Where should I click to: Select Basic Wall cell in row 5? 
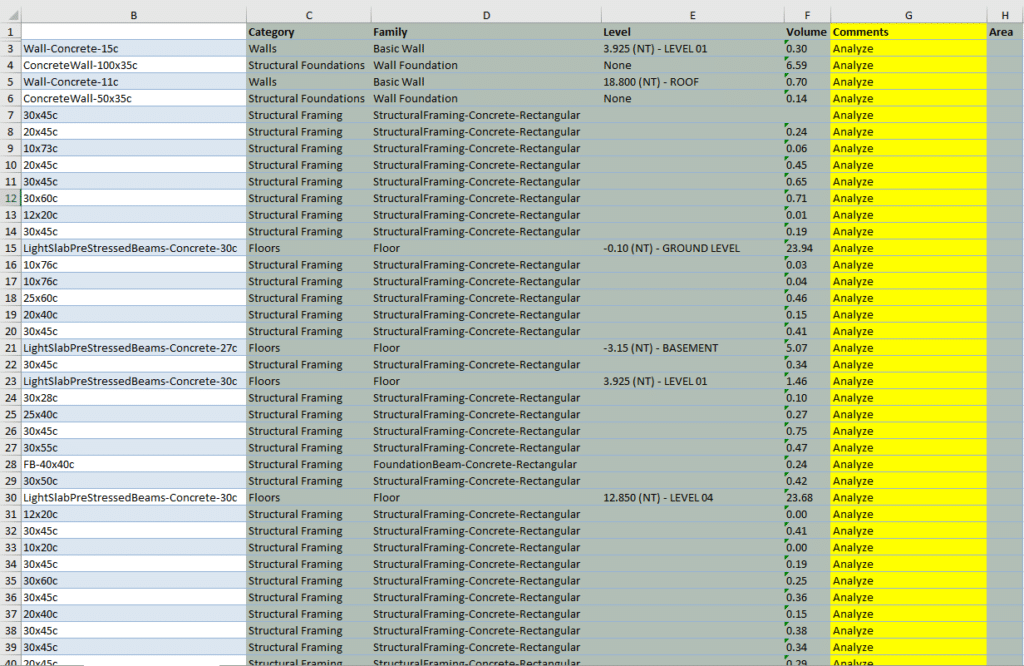(x=486, y=82)
